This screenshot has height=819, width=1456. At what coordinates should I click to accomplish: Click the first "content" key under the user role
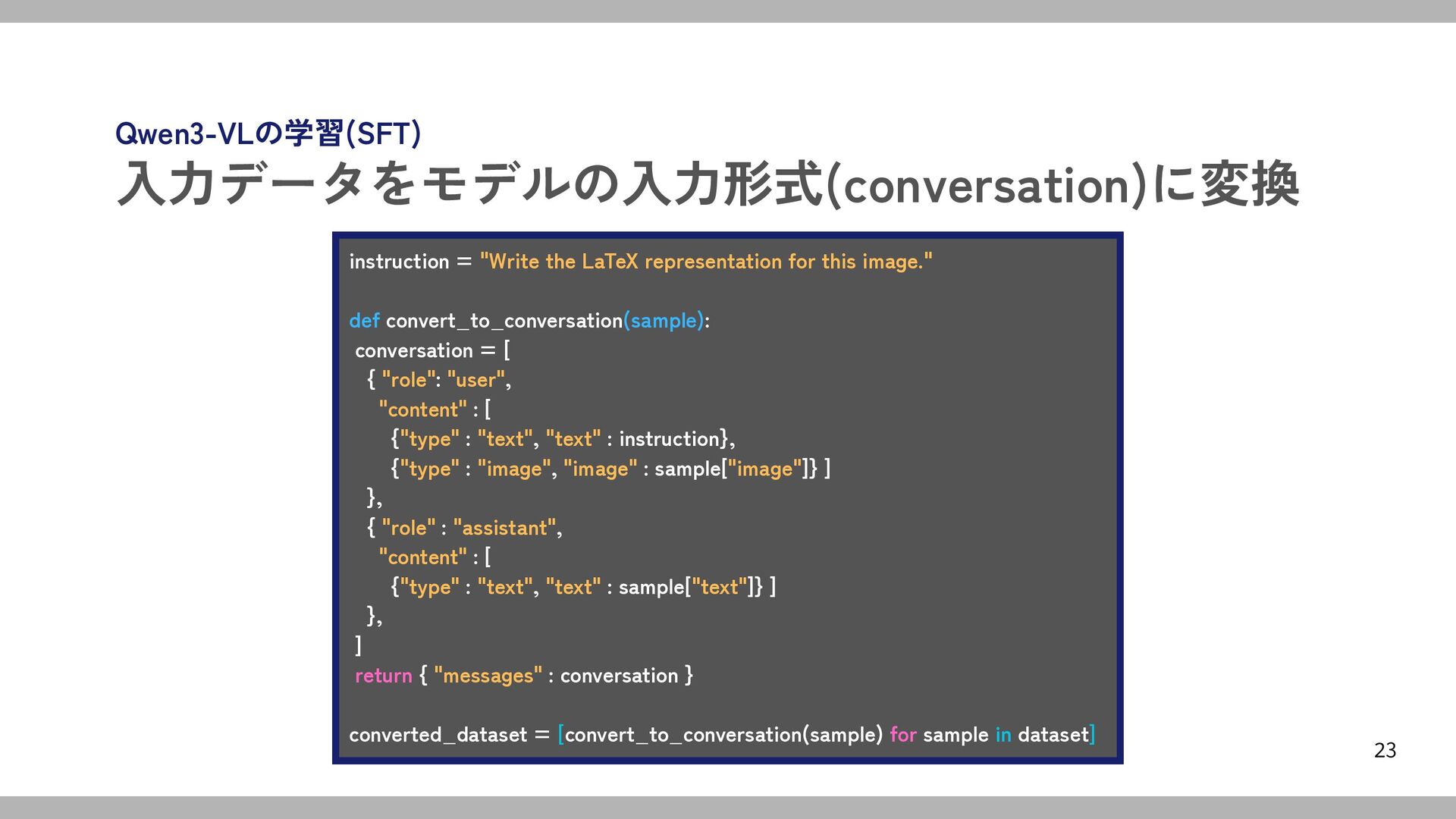coord(423,409)
